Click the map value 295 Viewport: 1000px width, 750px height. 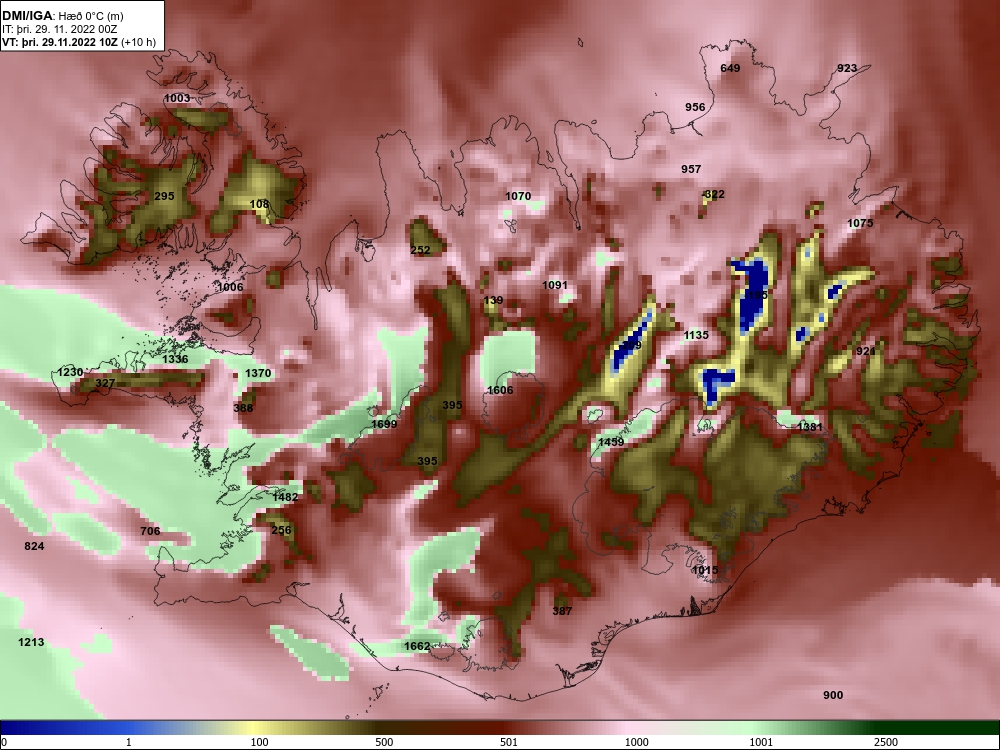(x=165, y=196)
